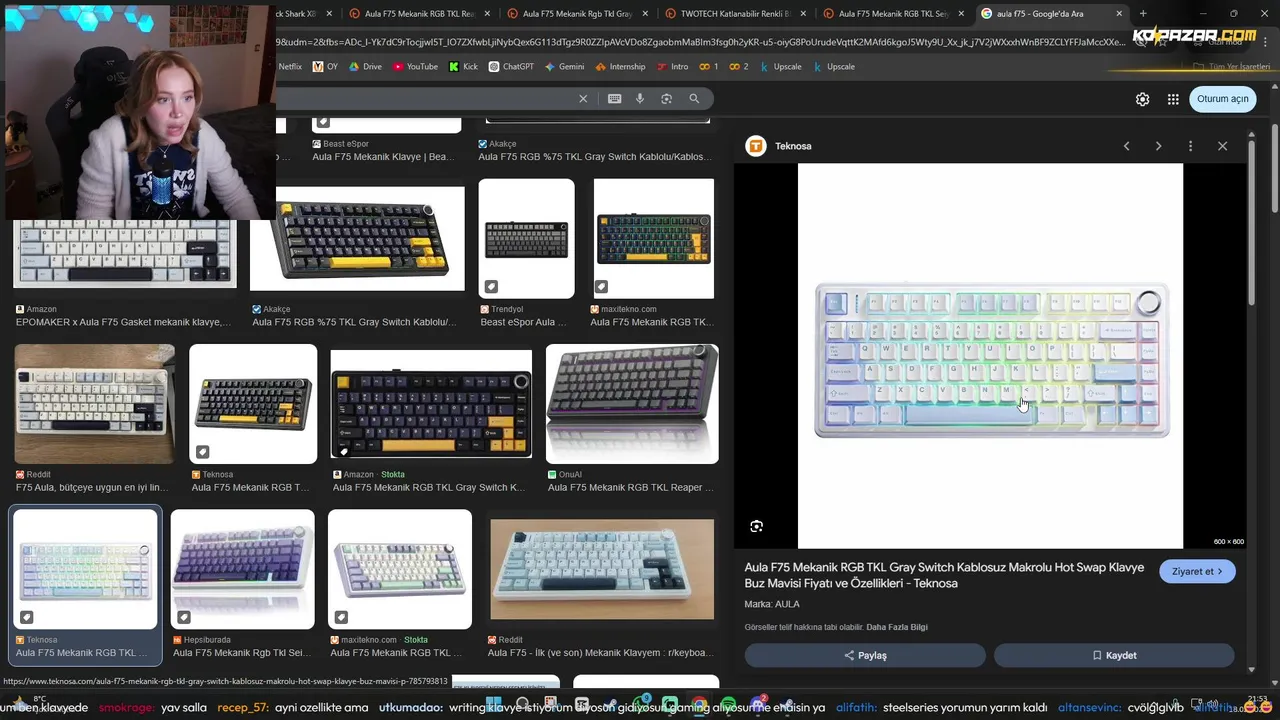The width and height of the screenshot is (1280, 720).
Task: Select the Amazon Stokta keyboard thumbnail
Action: click(431, 404)
